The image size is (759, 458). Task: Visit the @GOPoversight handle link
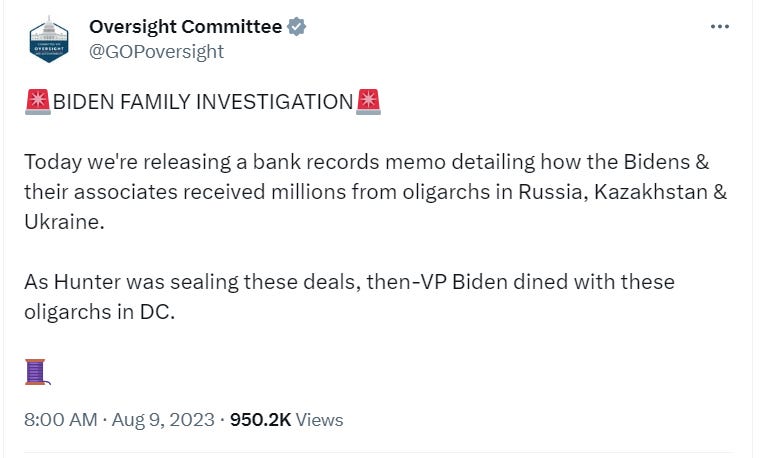pyautogui.click(x=156, y=51)
